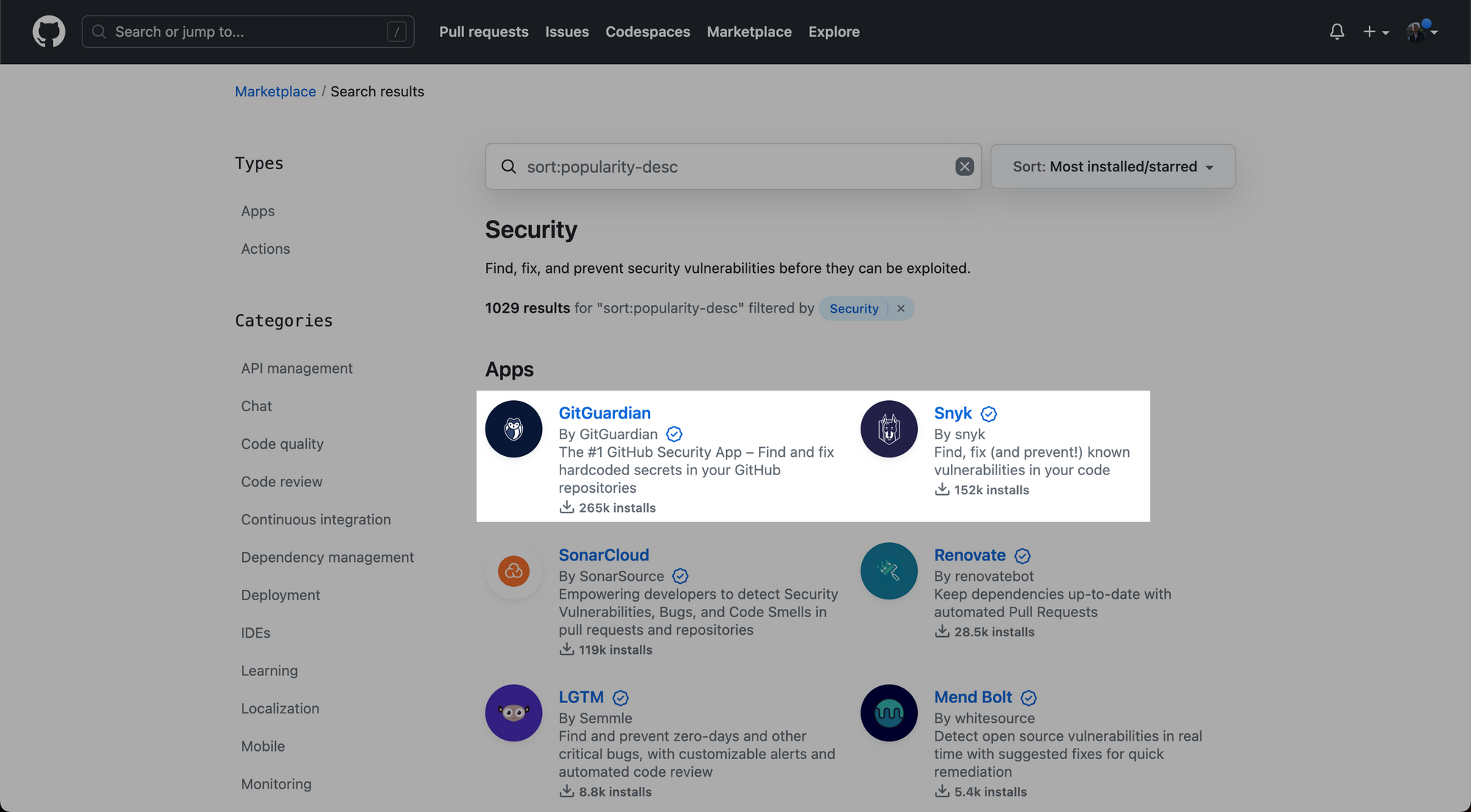The width and height of the screenshot is (1471, 812).
Task: Open the LGTM app title link
Action: pyautogui.click(x=581, y=697)
